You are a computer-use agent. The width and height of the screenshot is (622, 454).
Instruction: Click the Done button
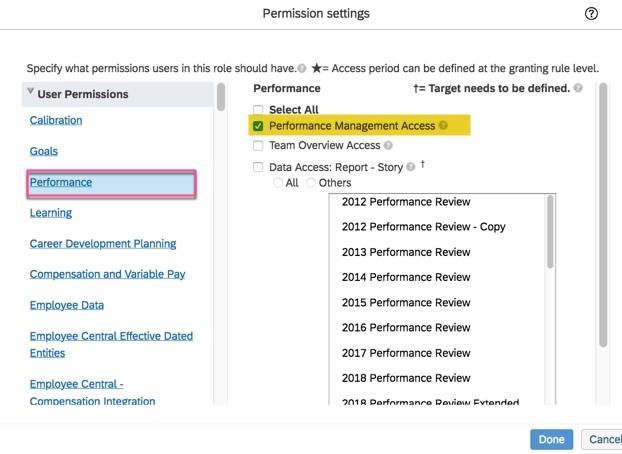(x=551, y=439)
